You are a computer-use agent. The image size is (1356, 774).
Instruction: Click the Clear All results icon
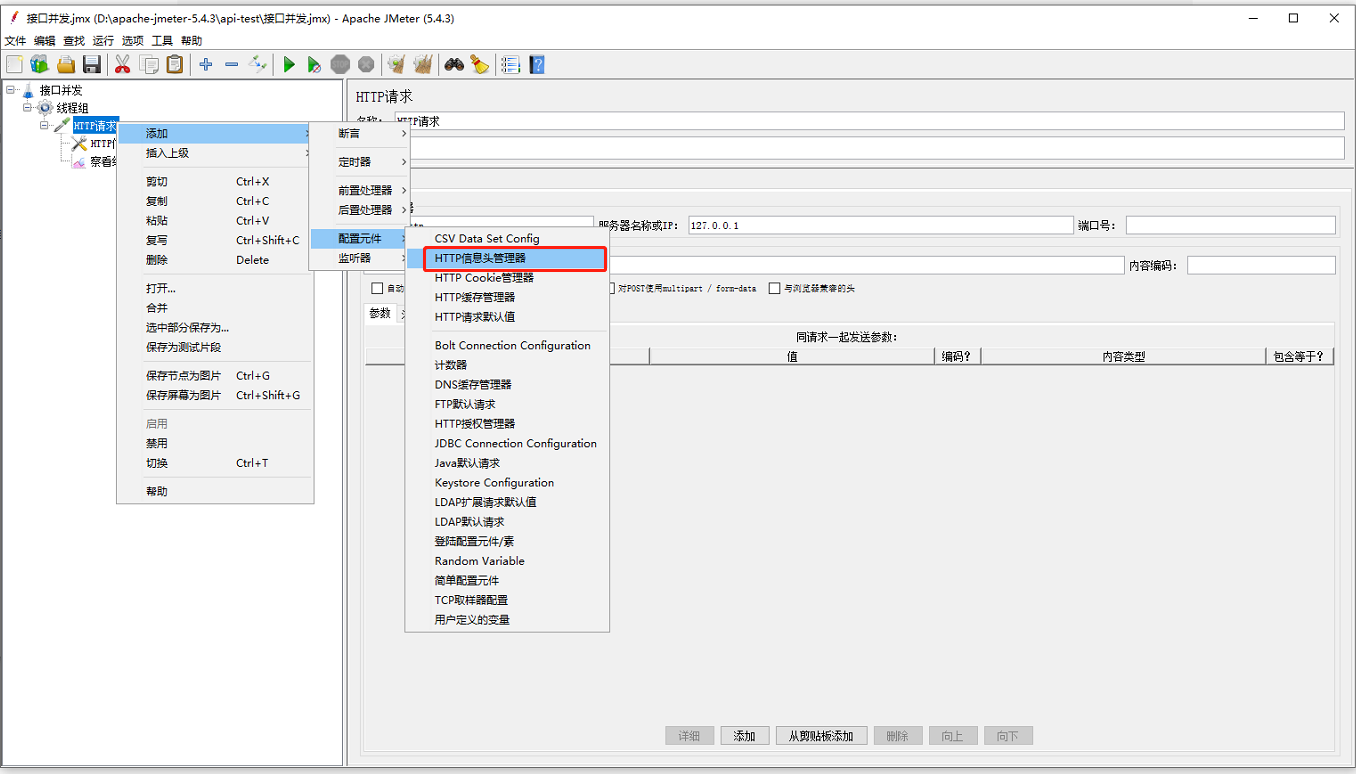423,65
